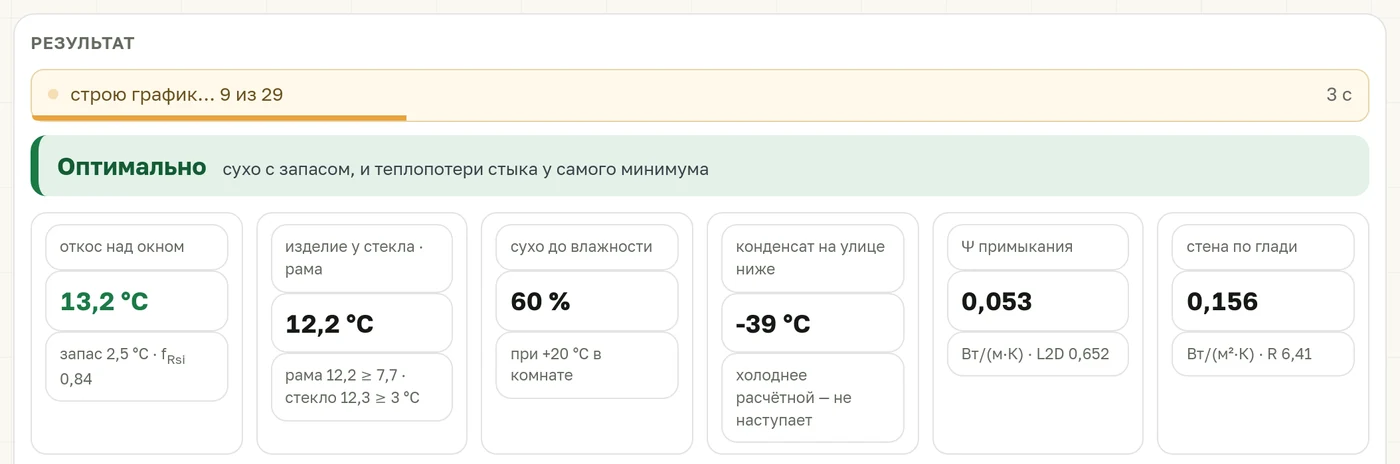Click the label стена по глади
1400x464 pixels.
[1242, 247]
